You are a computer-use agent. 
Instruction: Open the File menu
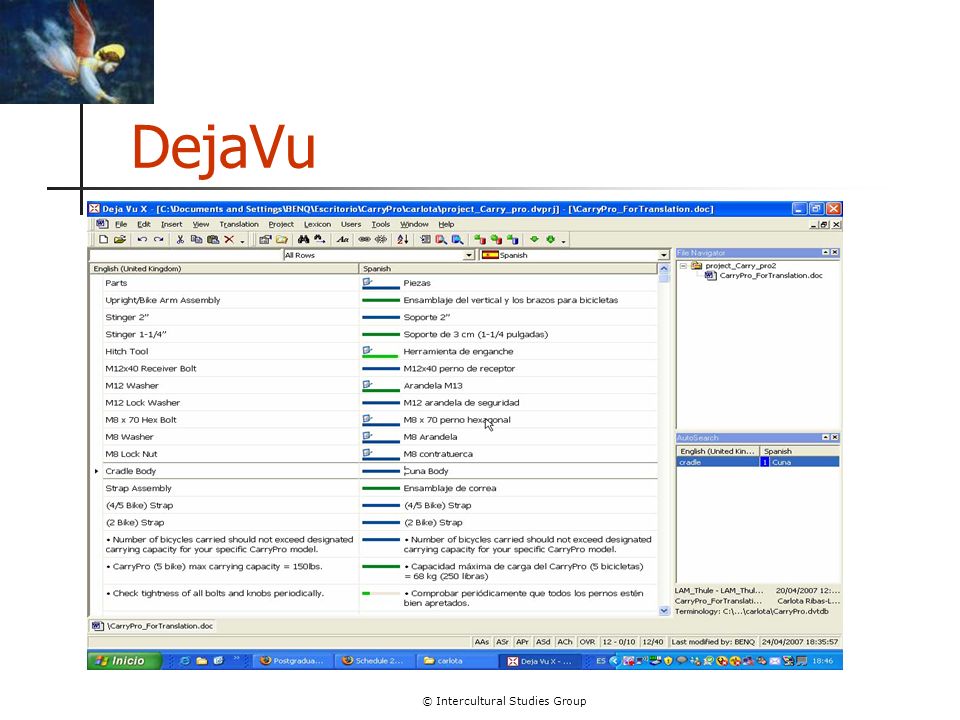point(121,224)
